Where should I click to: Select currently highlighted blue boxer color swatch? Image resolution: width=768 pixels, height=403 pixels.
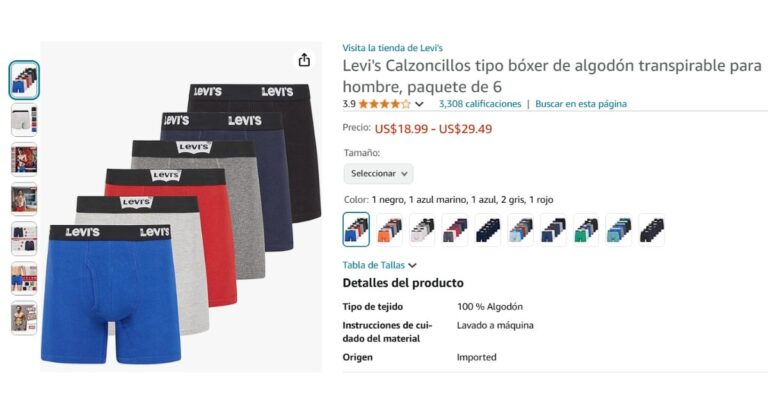(356, 230)
